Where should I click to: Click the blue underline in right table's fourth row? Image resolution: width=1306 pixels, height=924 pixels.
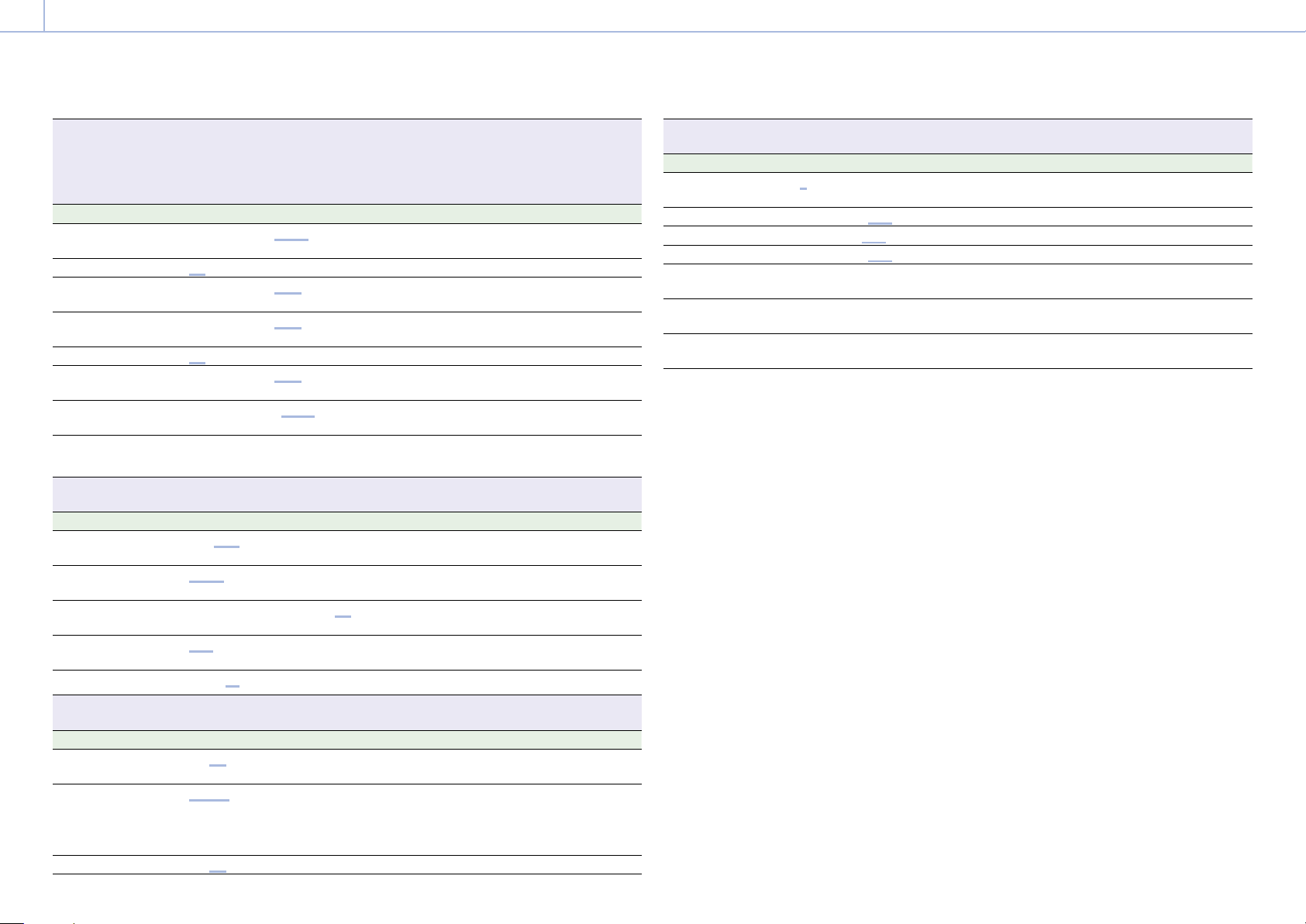880,260
